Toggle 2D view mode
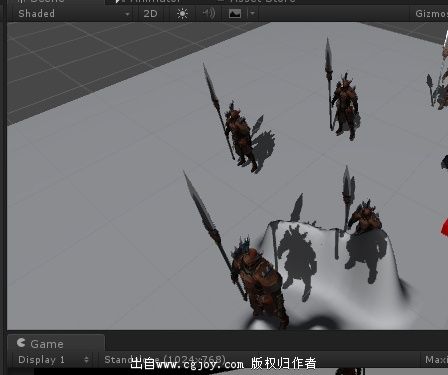 pyautogui.click(x=150, y=14)
